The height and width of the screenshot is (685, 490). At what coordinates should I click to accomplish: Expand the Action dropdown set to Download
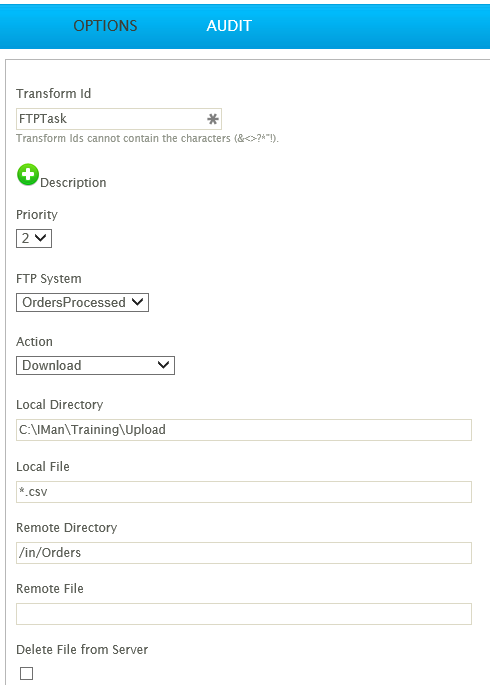[x=95, y=366]
